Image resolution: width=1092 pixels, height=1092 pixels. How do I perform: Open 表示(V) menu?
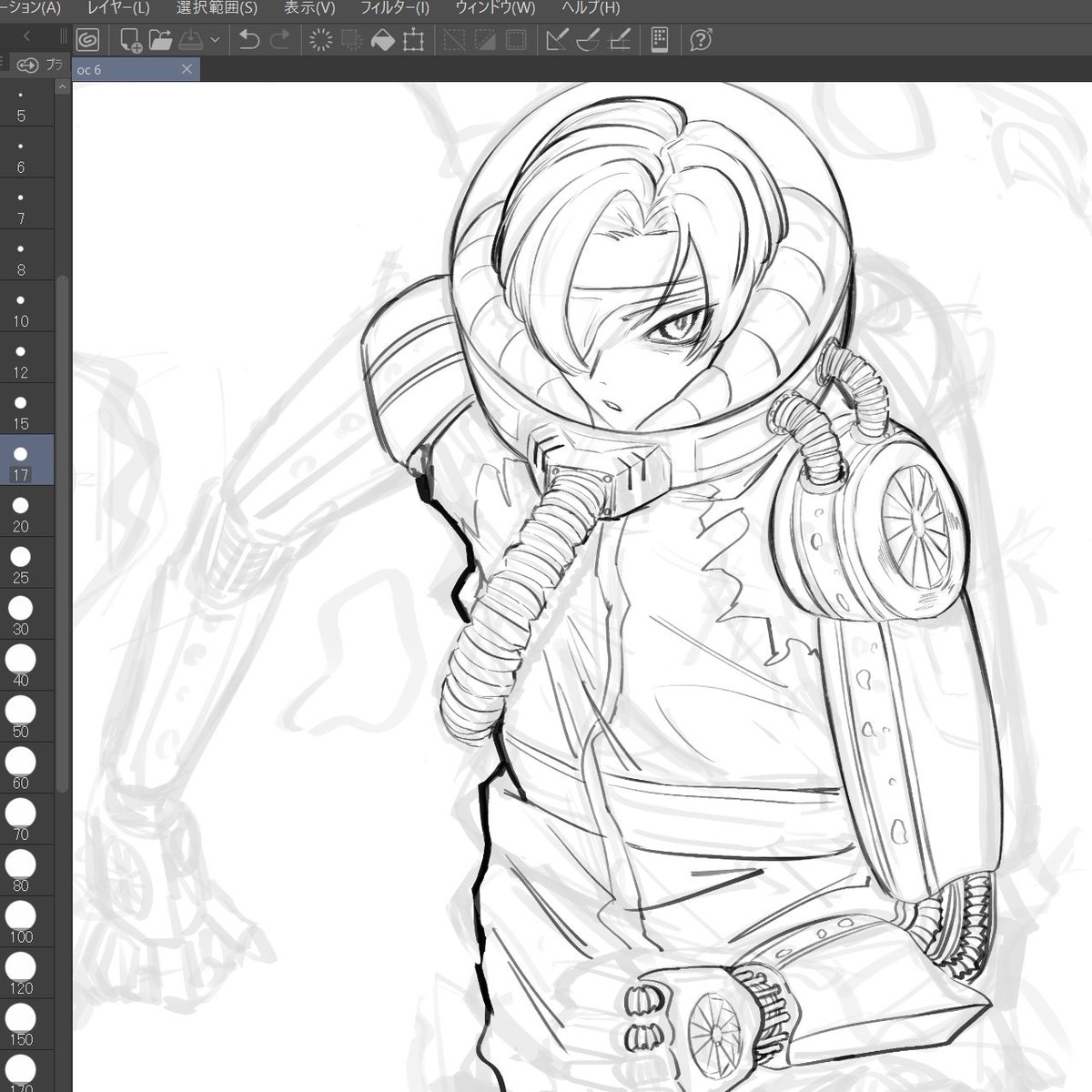click(309, 8)
